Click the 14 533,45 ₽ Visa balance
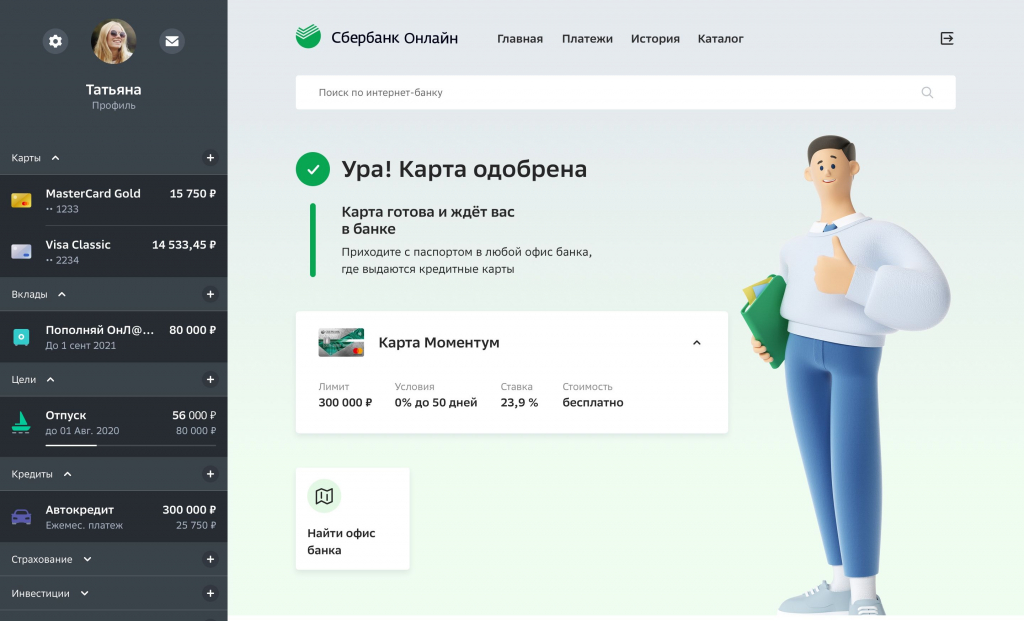This screenshot has height=621, width=1024. click(x=184, y=245)
